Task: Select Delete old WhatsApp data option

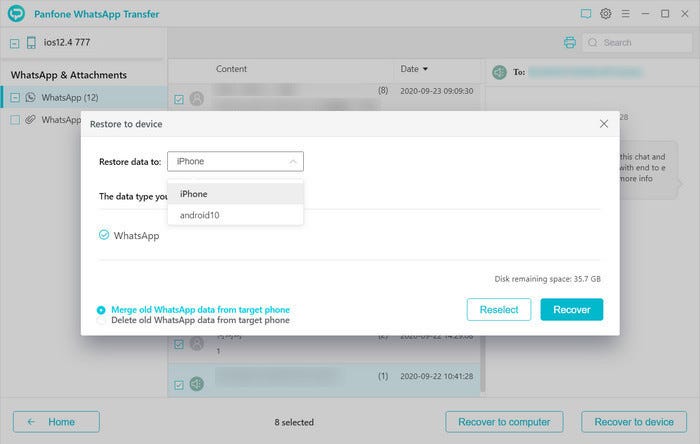Action: coord(101,320)
